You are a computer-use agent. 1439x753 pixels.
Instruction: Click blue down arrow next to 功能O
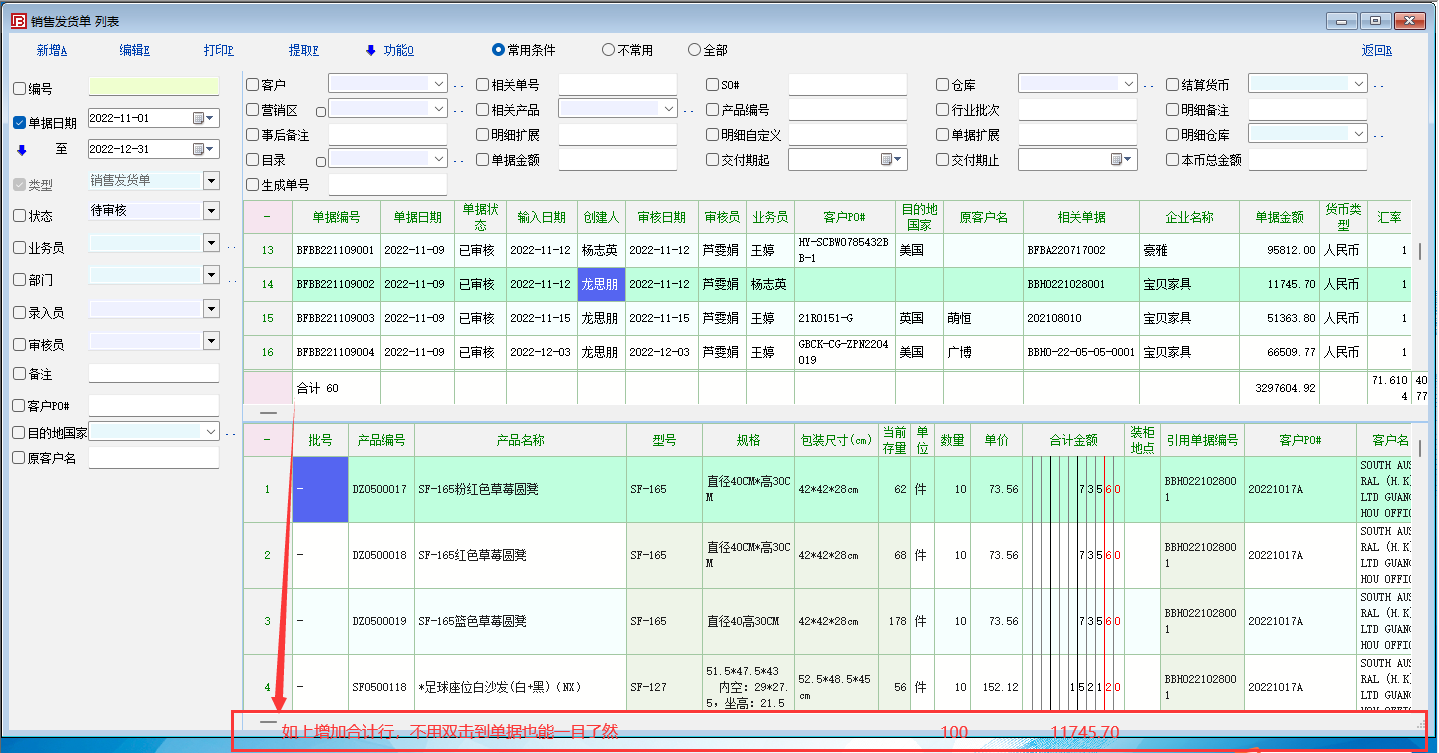[371, 50]
